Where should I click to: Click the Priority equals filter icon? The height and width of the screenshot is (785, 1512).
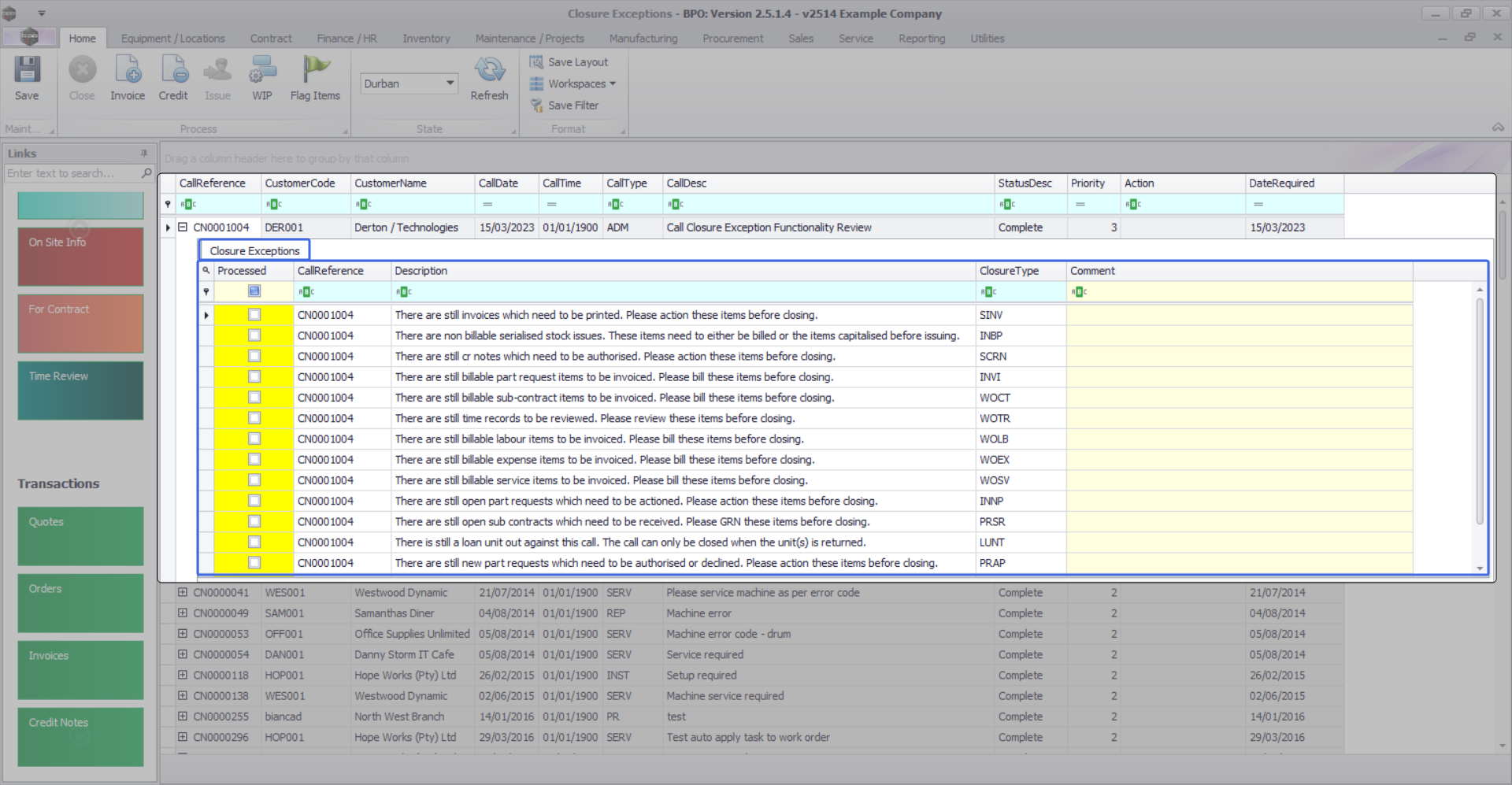1080,205
